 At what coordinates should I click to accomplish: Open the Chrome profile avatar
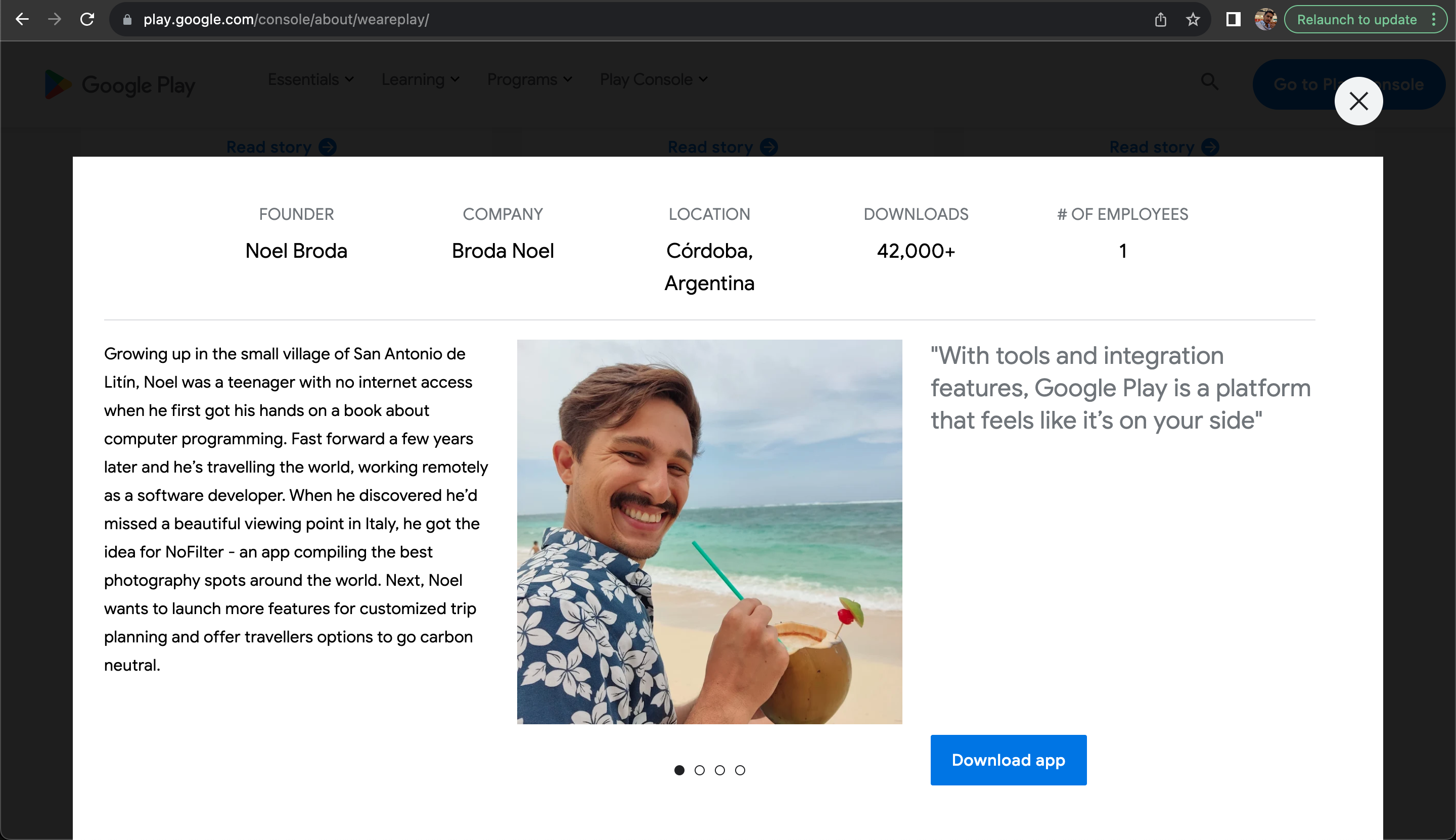pos(1265,20)
